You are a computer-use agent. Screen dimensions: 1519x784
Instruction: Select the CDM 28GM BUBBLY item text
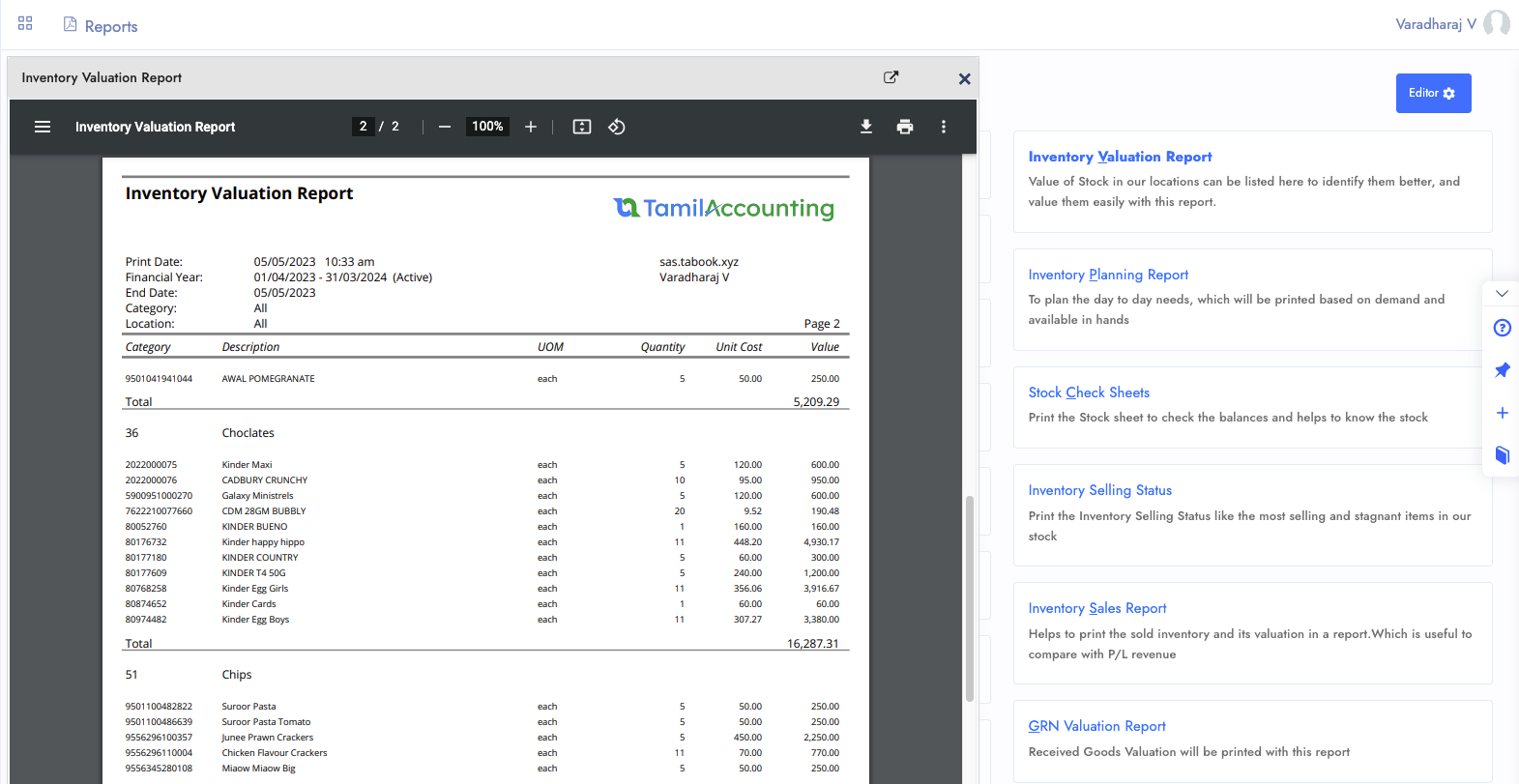(263, 511)
